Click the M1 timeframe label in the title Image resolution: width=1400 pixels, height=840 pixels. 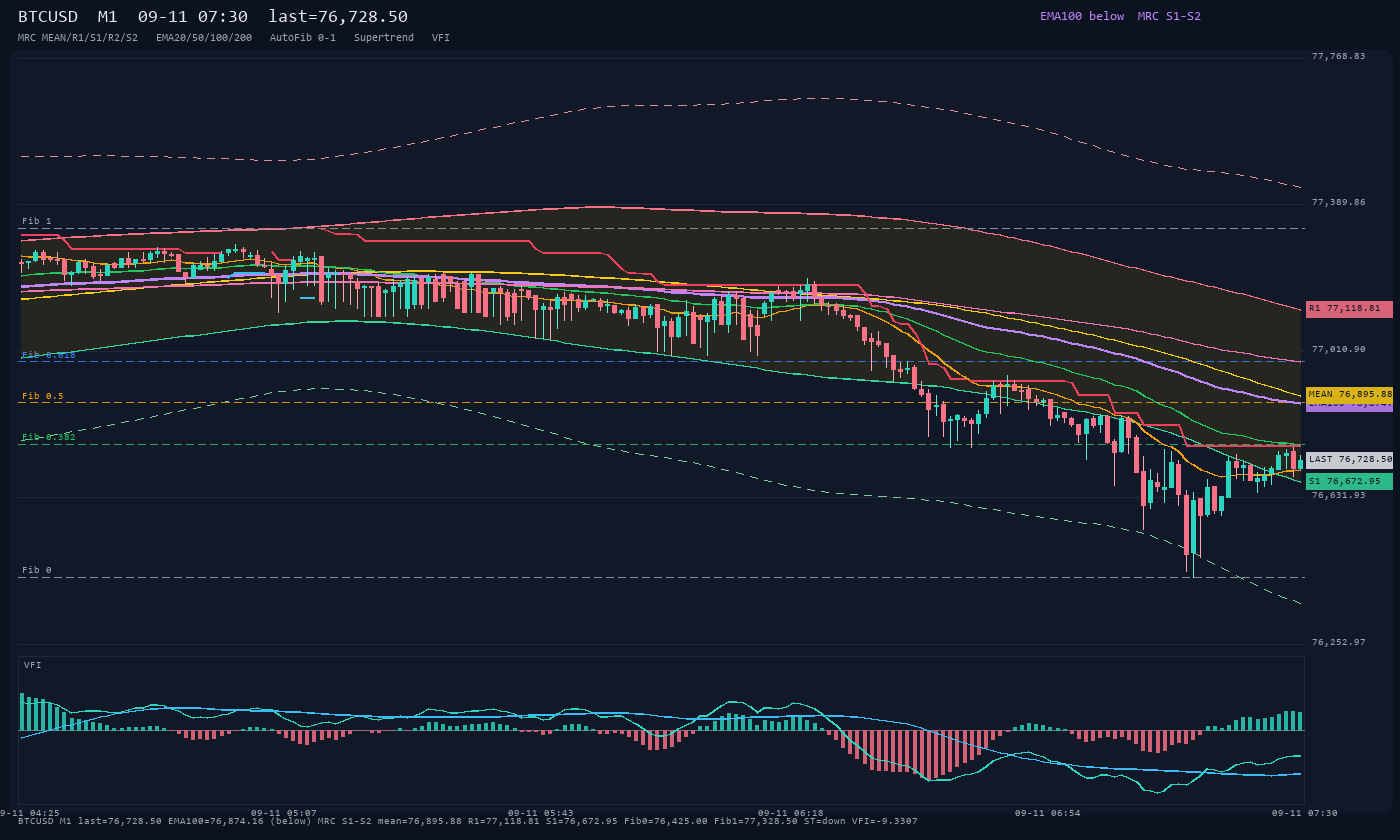pyautogui.click(x=108, y=17)
